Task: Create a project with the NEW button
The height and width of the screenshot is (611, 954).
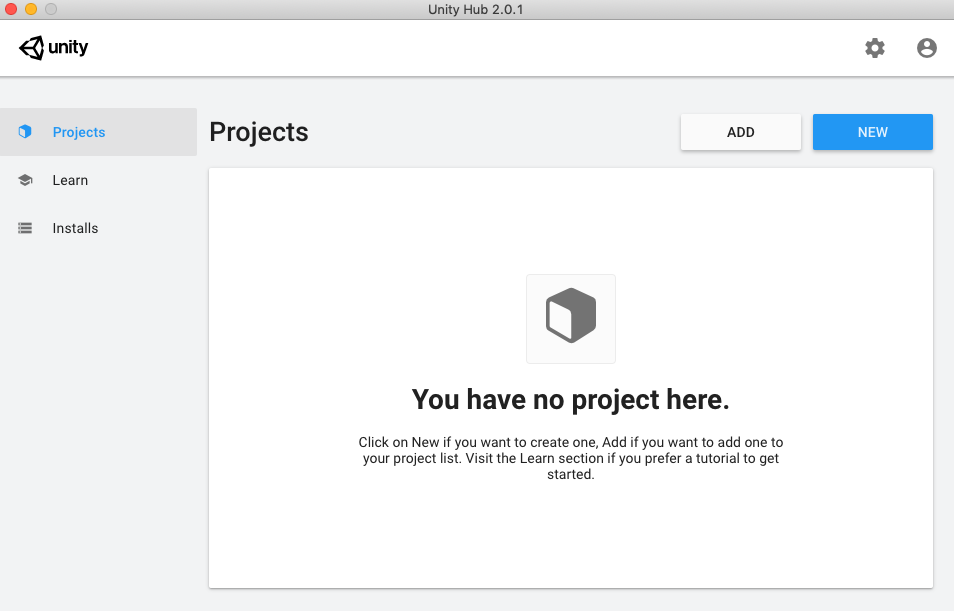Action: point(872,132)
